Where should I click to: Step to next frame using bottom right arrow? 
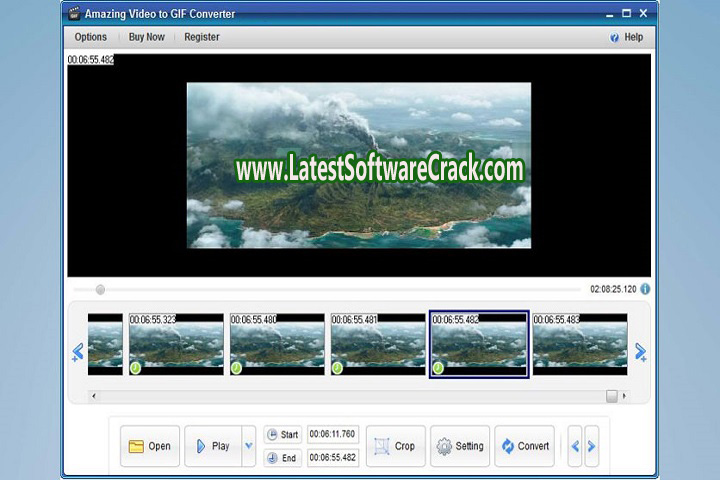(x=592, y=446)
